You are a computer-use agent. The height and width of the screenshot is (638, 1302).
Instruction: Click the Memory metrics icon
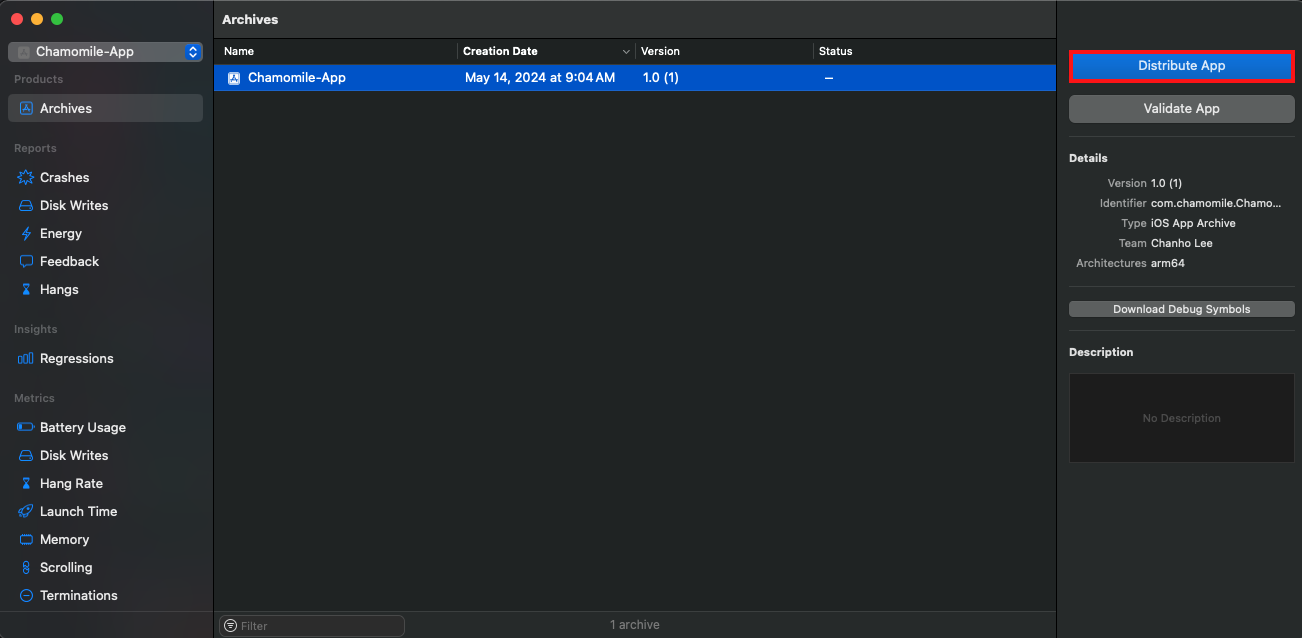pos(26,539)
